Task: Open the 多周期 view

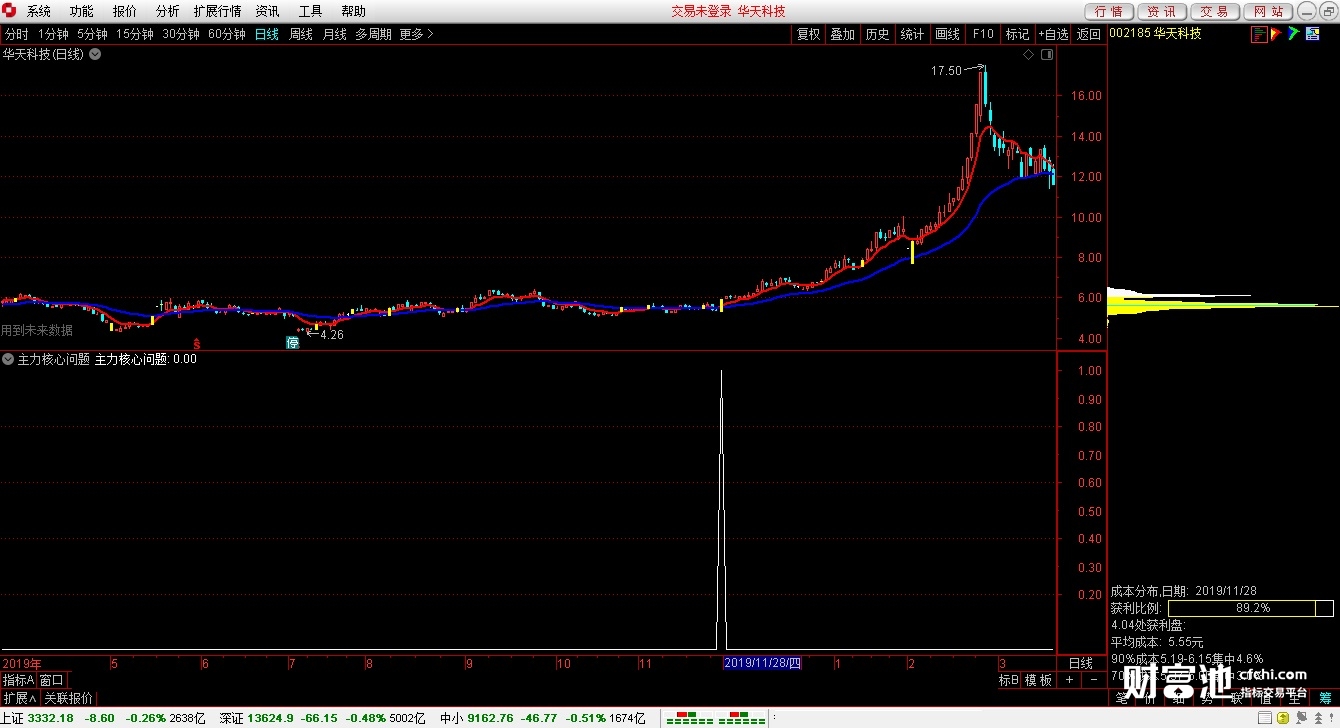Action: tap(373, 34)
